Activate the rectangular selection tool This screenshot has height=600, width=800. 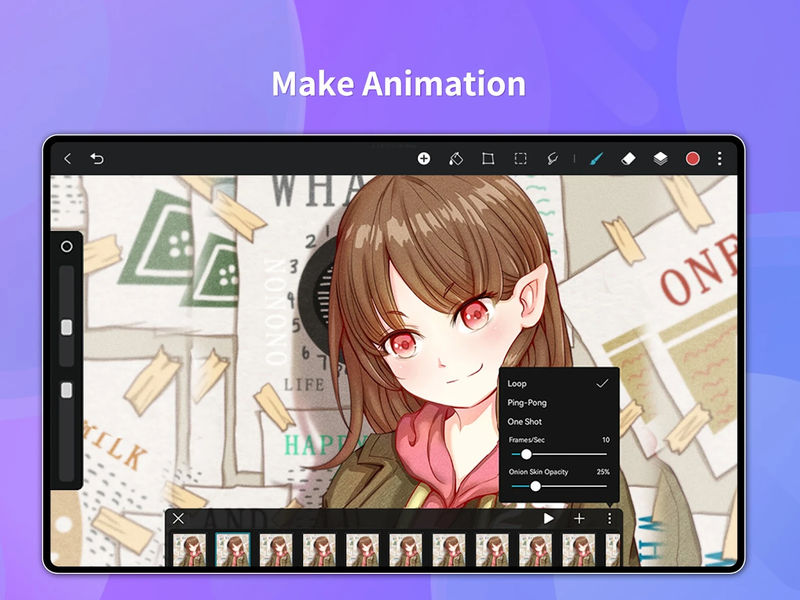521,158
